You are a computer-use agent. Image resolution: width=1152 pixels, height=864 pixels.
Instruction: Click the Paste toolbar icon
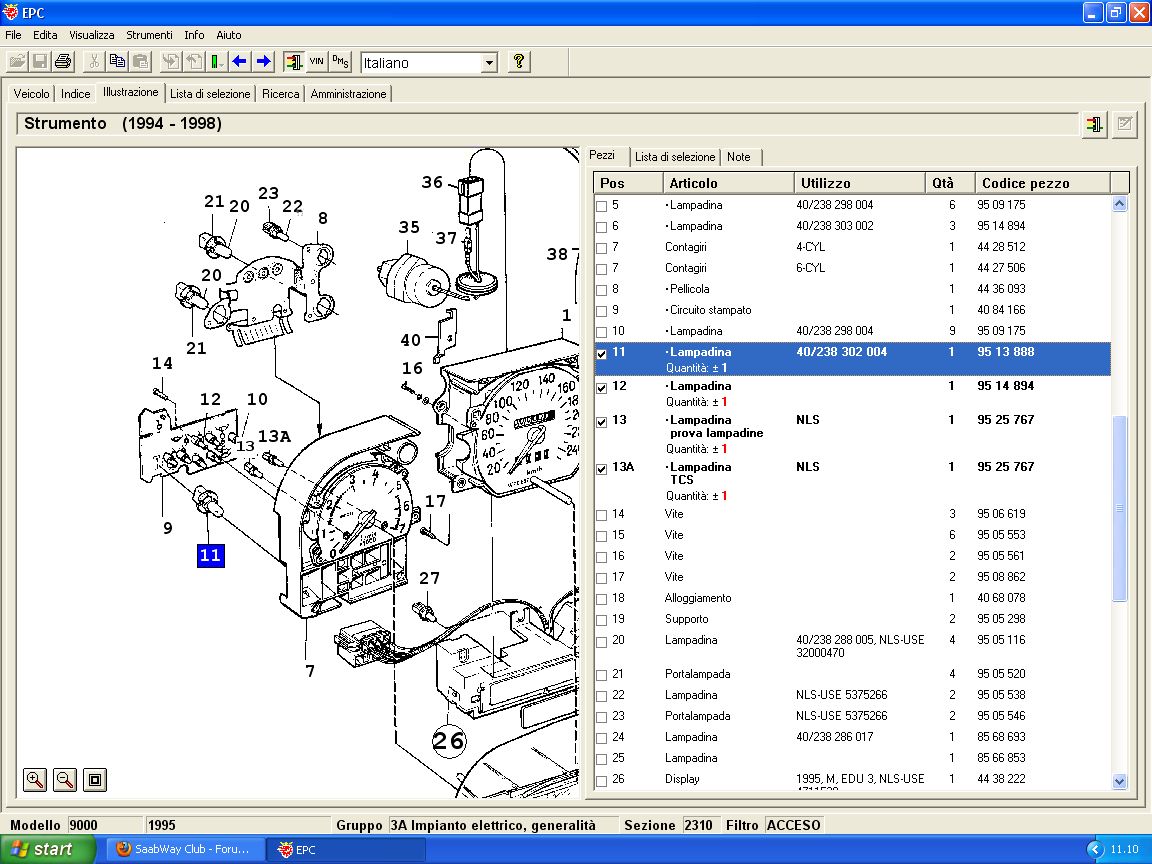141,62
